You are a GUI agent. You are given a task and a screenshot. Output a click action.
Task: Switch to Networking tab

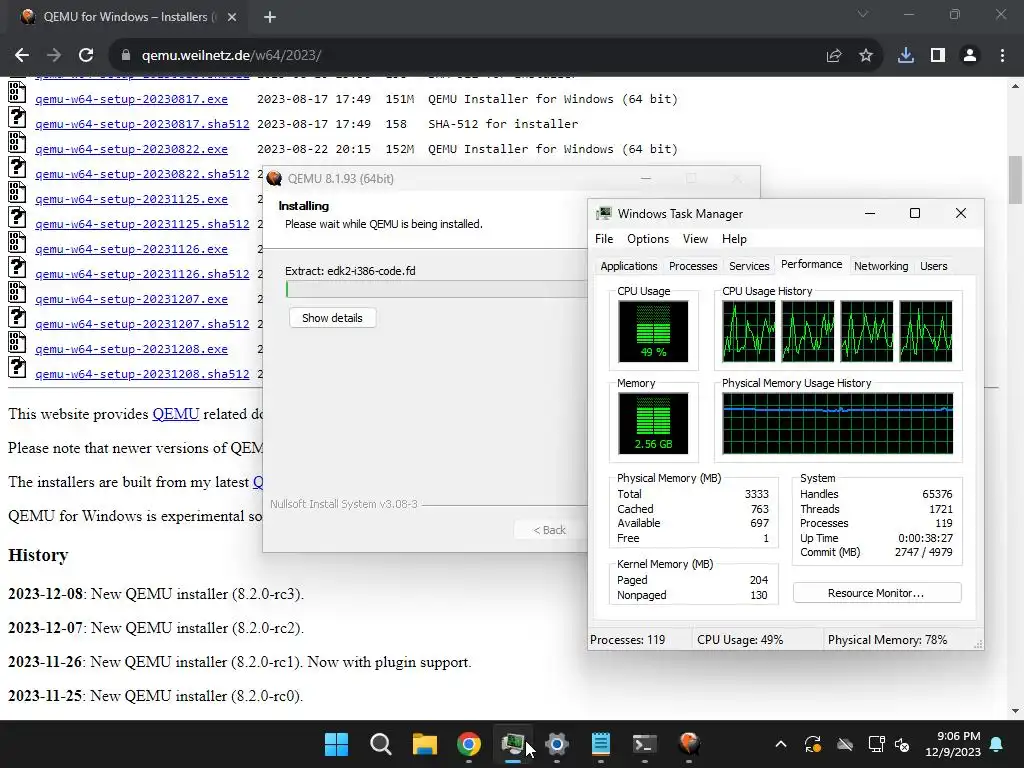point(881,266)
